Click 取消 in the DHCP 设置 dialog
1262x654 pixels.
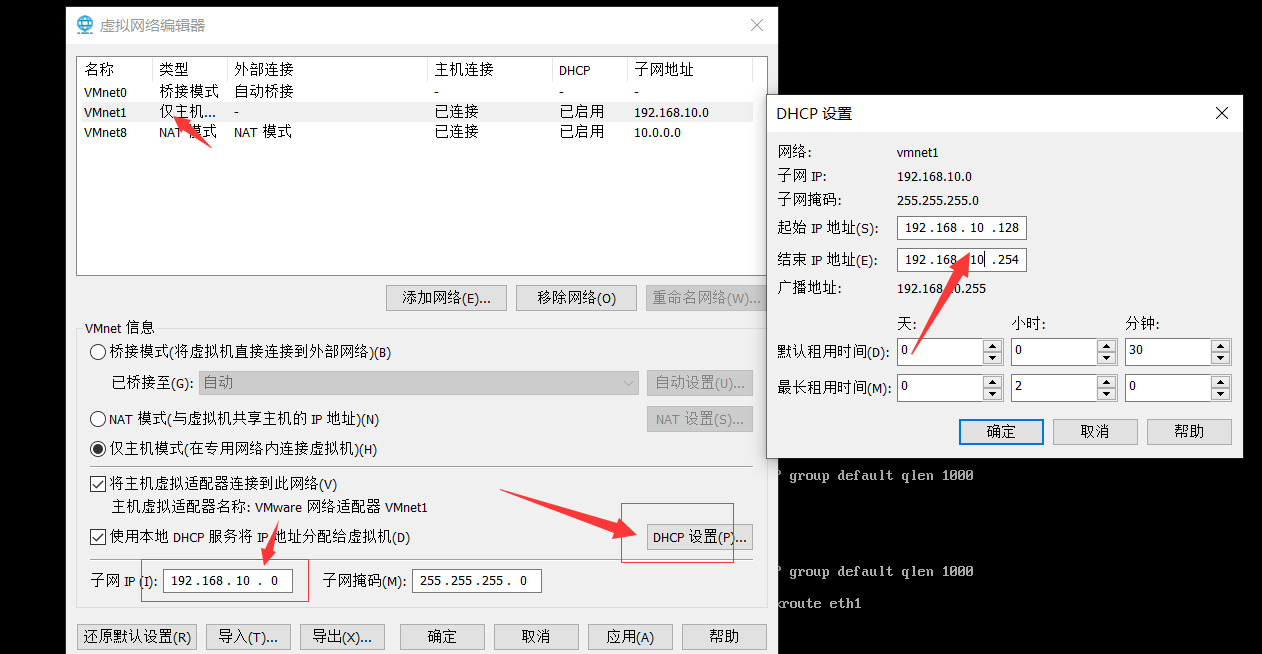point(1095,432)
